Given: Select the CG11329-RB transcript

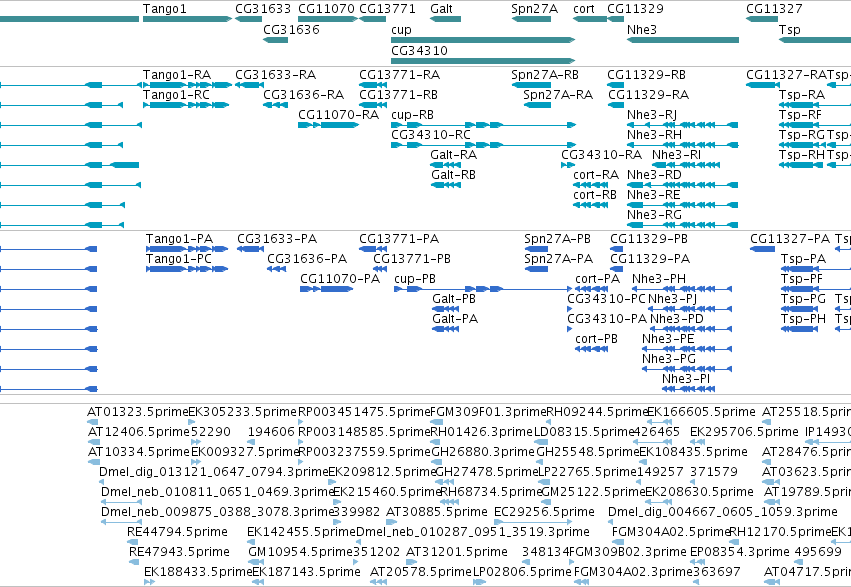Looking at the screenshot, I should coord(615,85).
